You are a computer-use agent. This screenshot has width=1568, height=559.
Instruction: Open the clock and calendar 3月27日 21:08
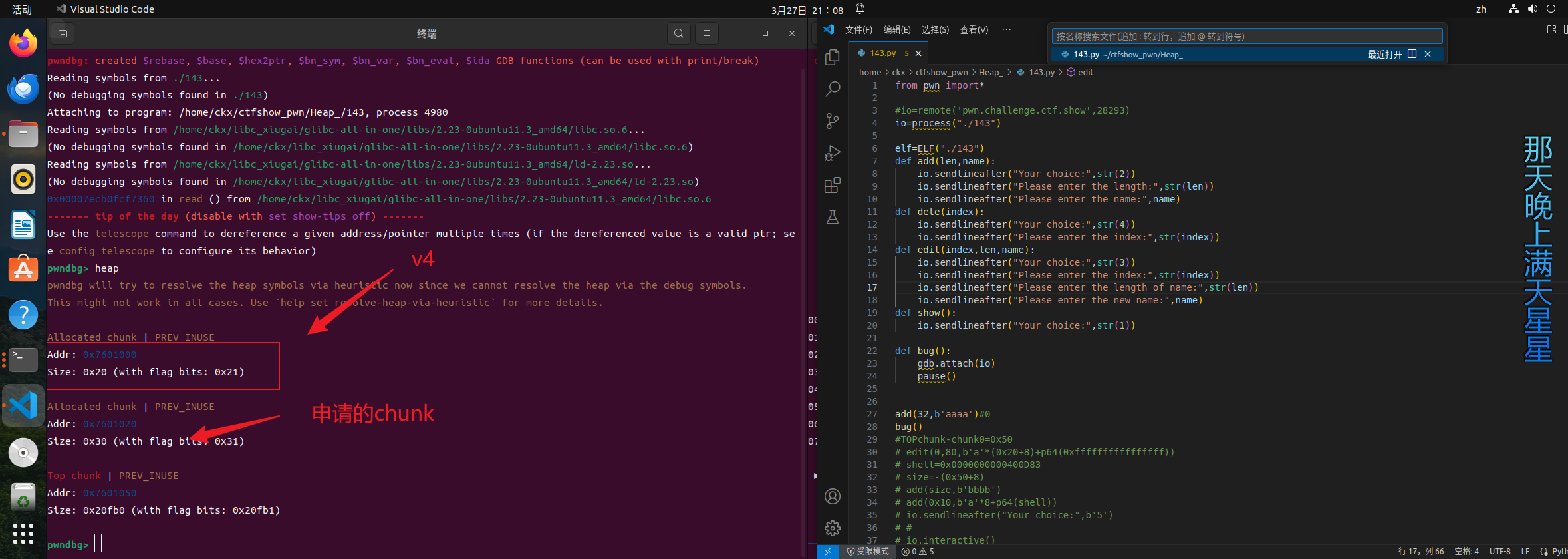click(807, 9)
